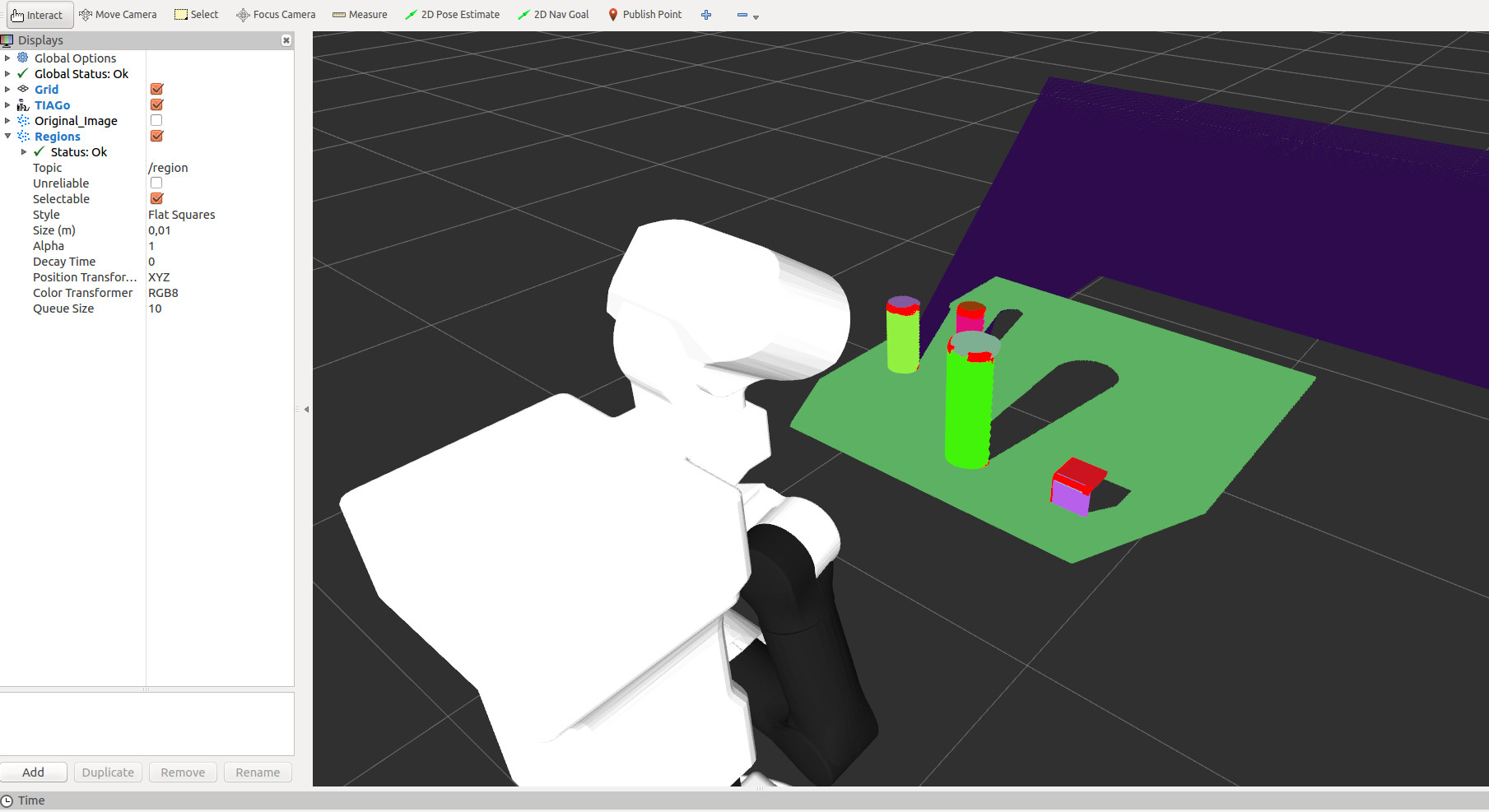Enable the Original_Image display checkbox
This screenshot has height=812, width=1489.
(x=156, y=121)
